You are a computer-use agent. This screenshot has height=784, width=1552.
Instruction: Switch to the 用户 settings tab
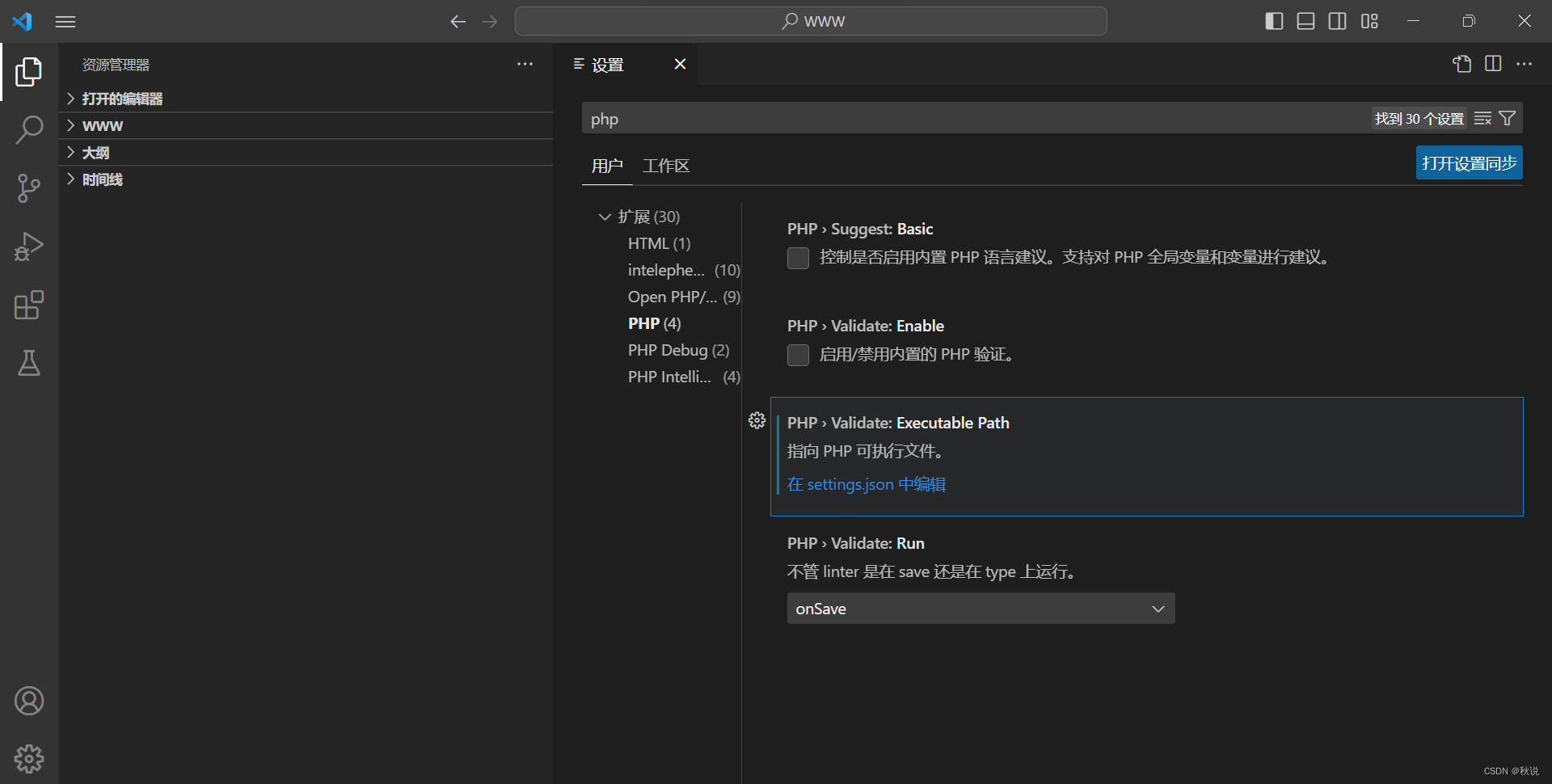[607, 166]
